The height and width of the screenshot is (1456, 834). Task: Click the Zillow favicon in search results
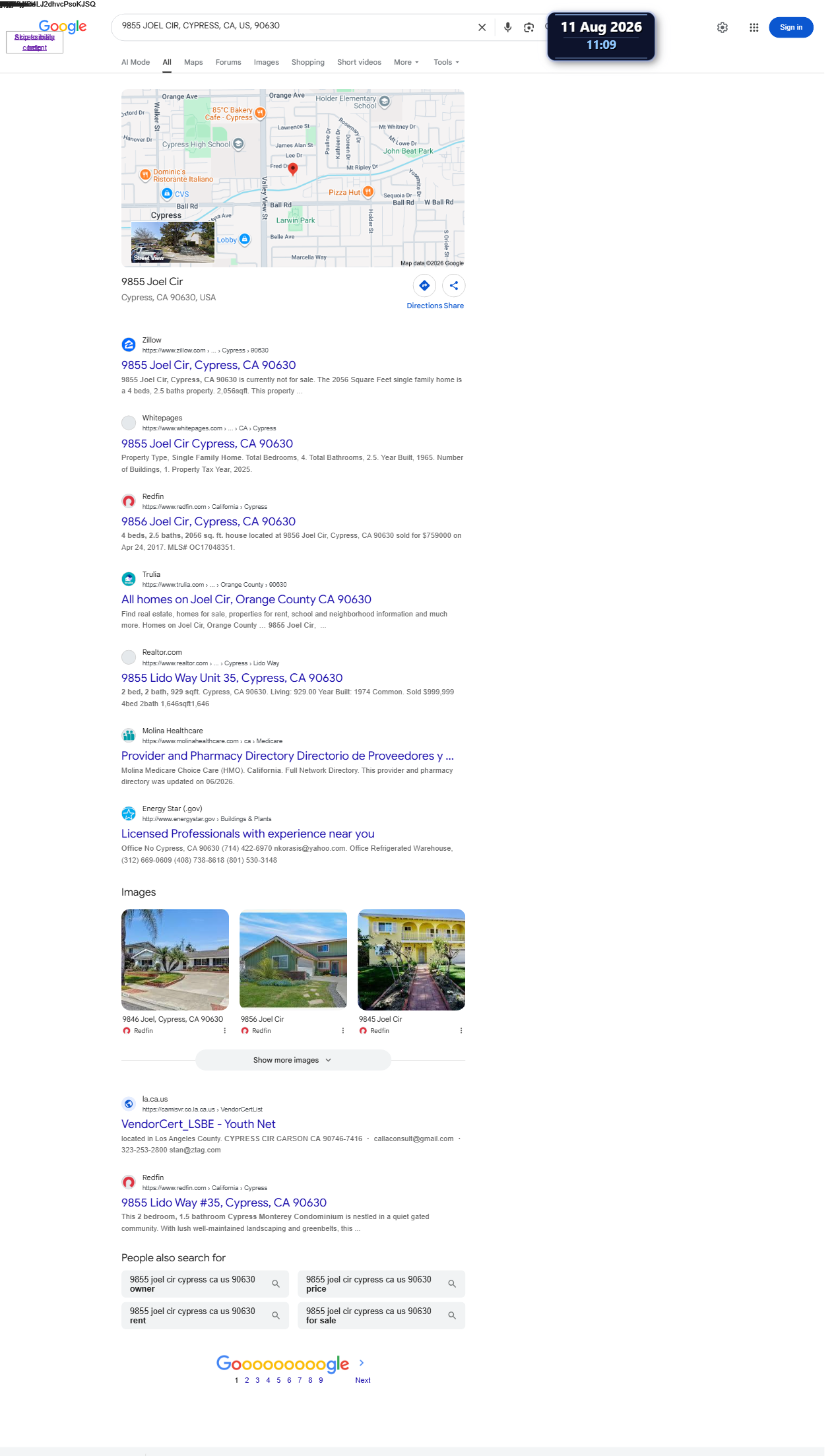129,345
